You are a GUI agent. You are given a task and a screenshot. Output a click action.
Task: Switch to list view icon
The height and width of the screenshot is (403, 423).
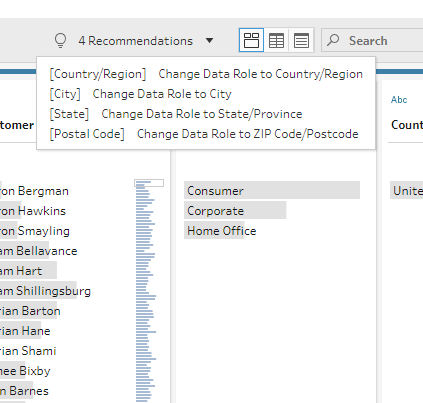pyautogui.click(x=301, y=40)
